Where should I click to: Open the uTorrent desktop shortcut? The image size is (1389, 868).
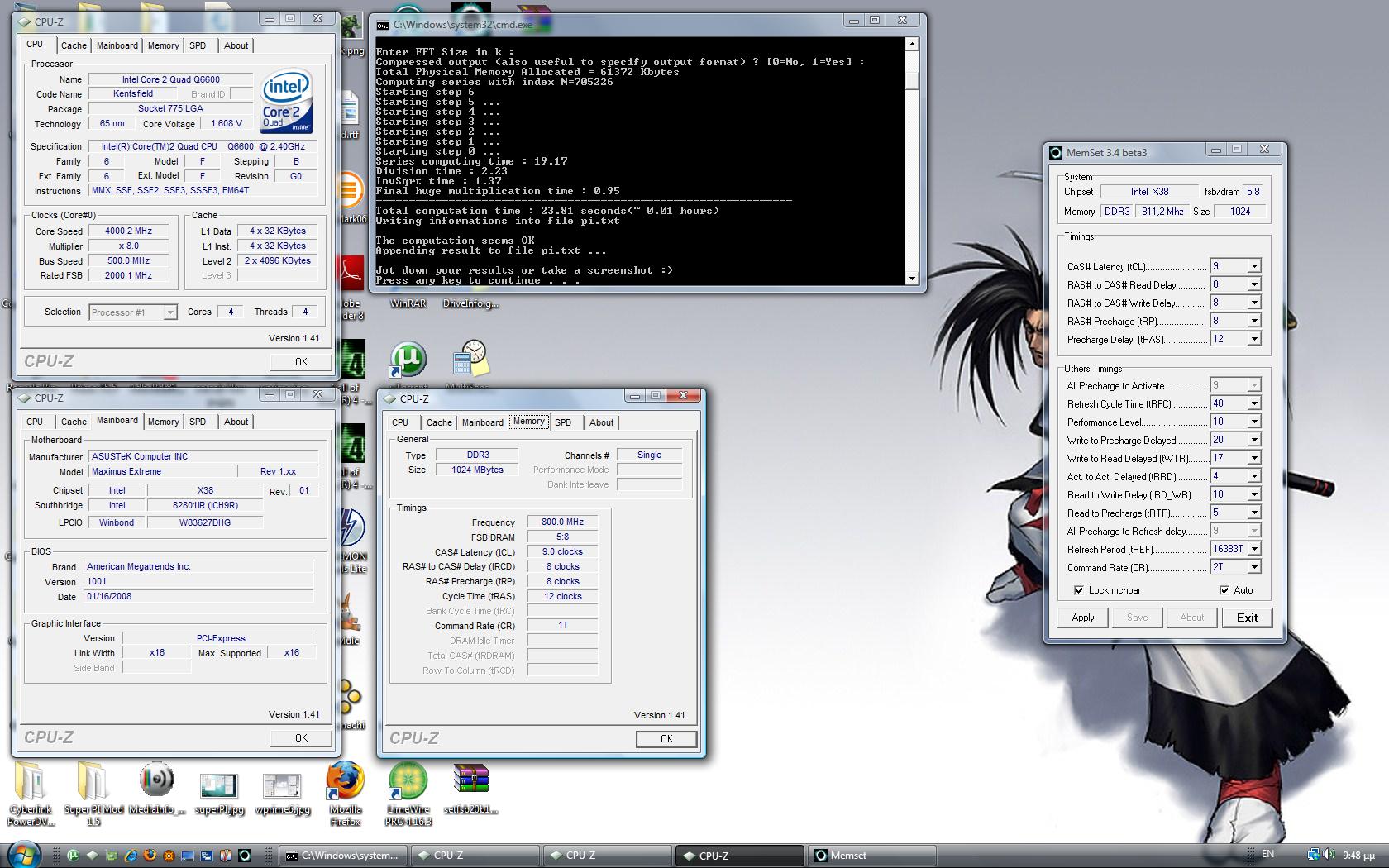click(408, 360)
